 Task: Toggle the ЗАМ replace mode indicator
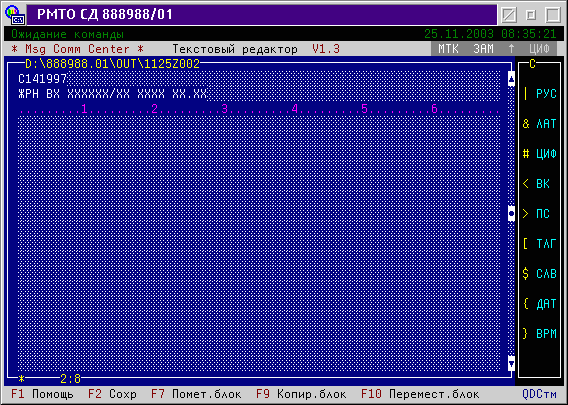[484, 49]
